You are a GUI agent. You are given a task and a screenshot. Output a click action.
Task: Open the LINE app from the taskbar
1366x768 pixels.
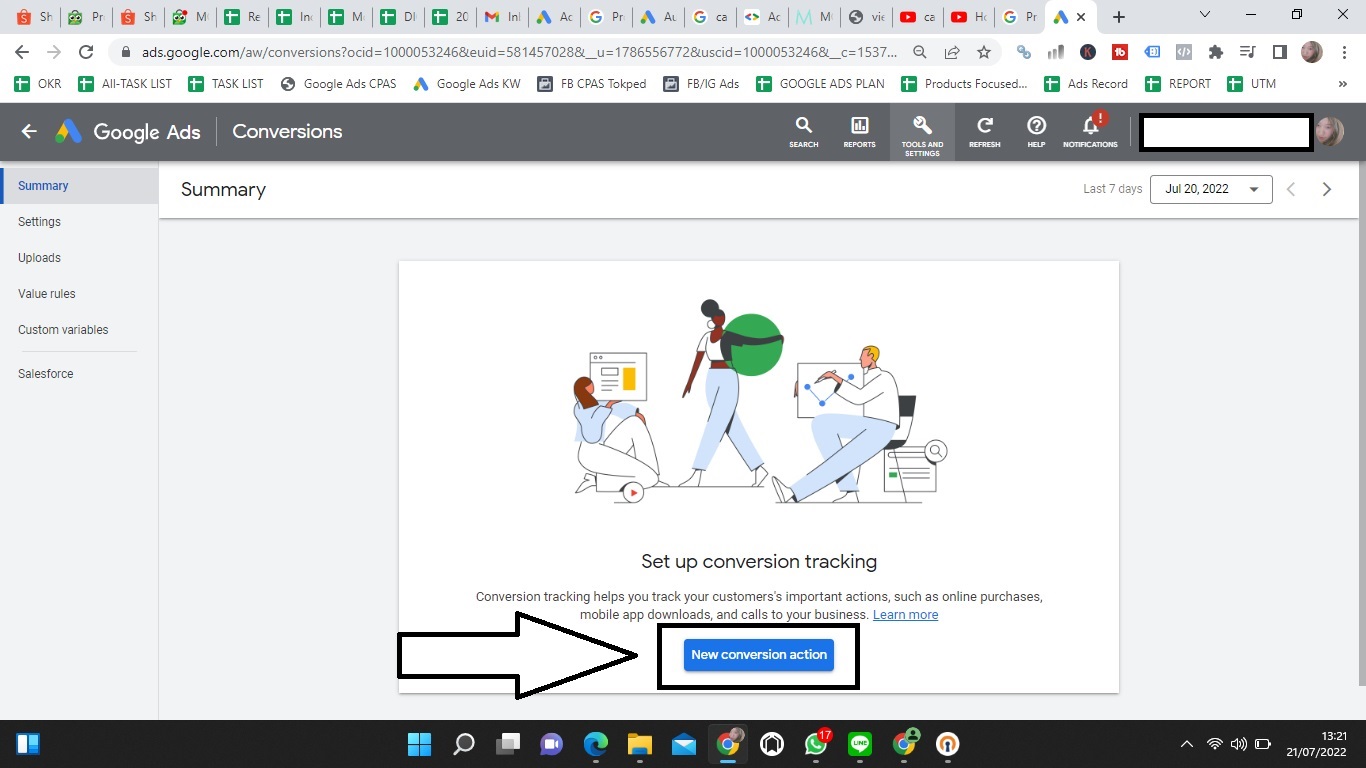[x=861, y=744]
